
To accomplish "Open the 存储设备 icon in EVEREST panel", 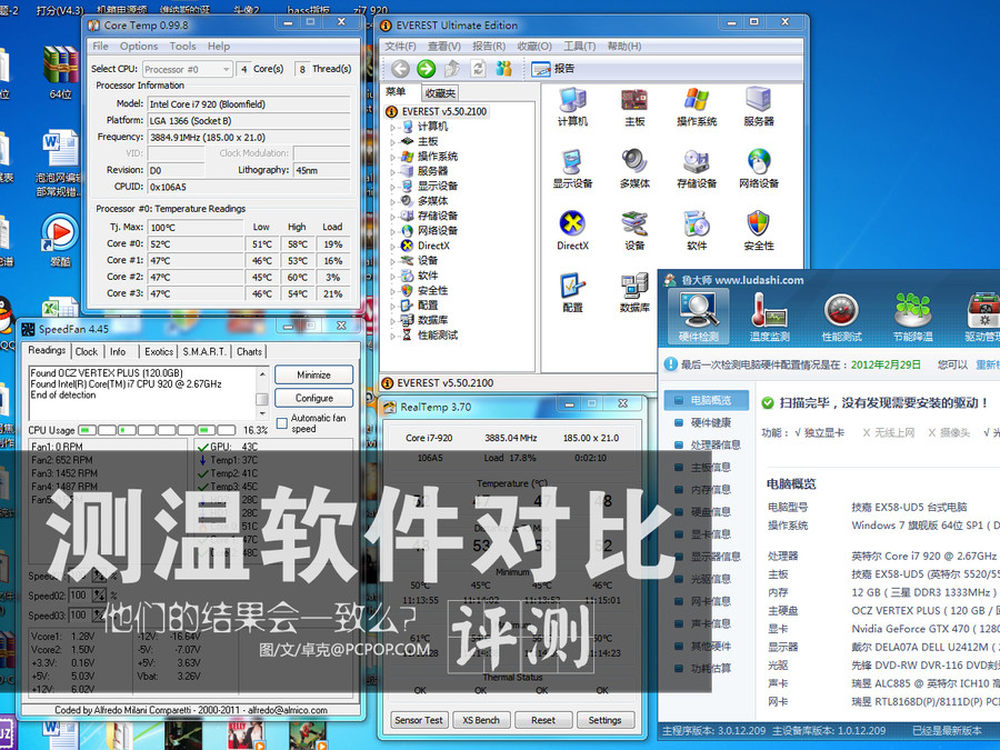I will [x=696, y=168].
